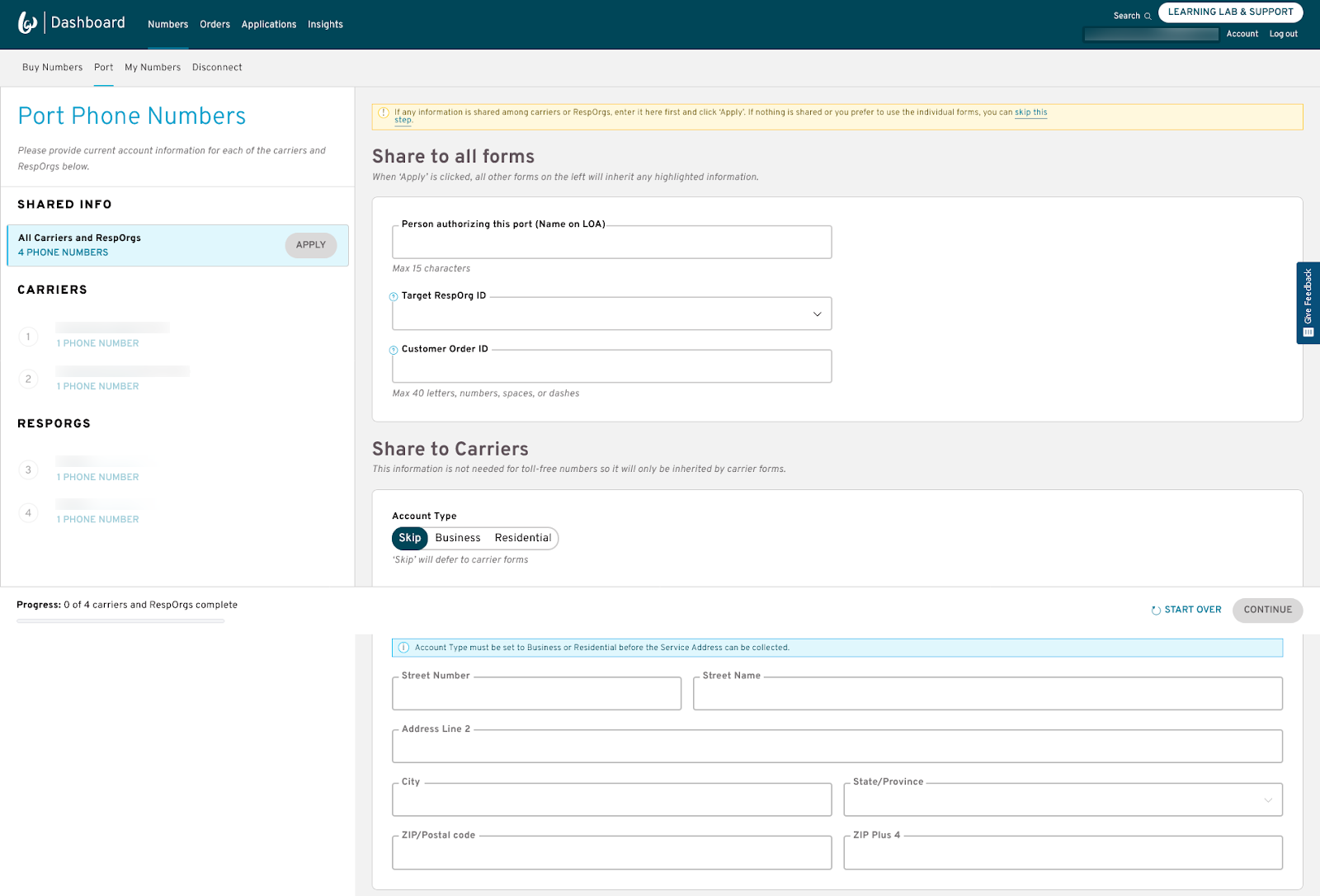The width and height of the screenshot is (1320, 896).
Task: Click carrier 2's 1 PHONE NUMBER text
Action: click(x=98, y=386)
